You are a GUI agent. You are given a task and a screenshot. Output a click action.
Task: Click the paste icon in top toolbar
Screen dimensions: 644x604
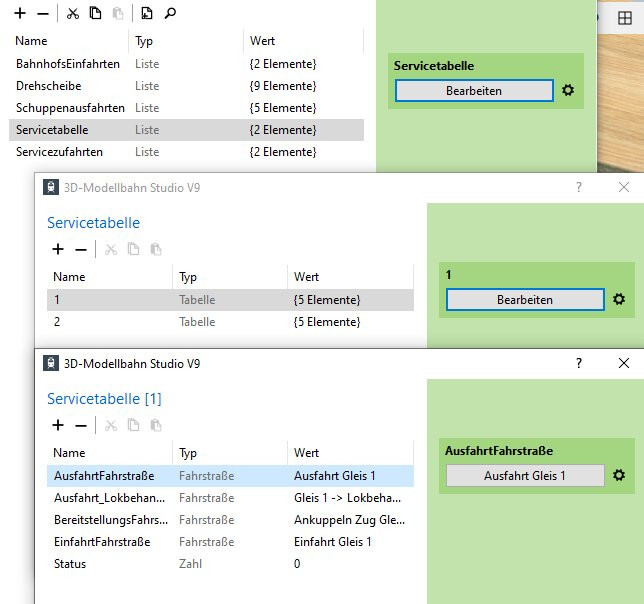[x=118, y=14]
